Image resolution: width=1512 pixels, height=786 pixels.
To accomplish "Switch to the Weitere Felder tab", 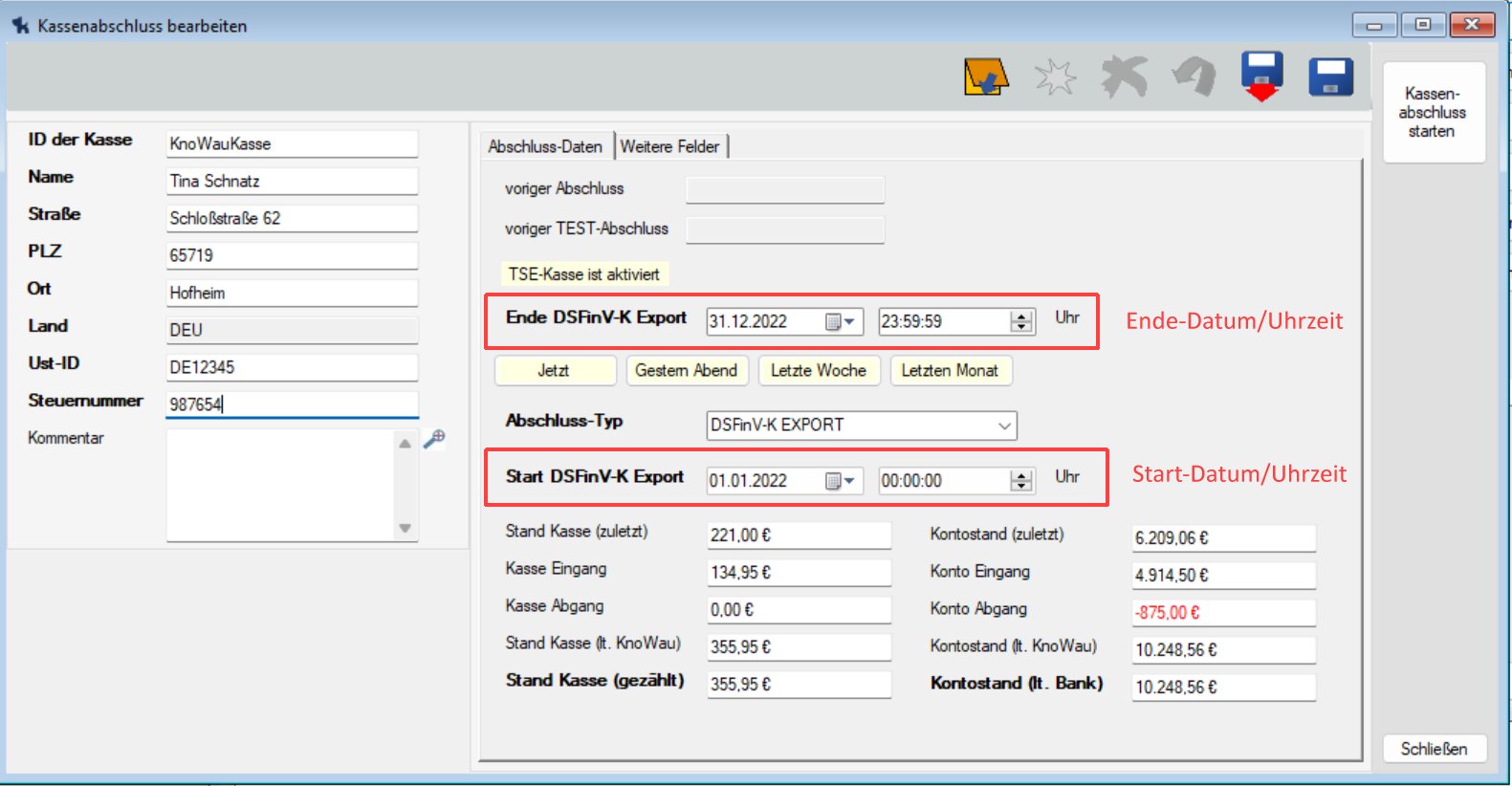I will tap(669, 146).
